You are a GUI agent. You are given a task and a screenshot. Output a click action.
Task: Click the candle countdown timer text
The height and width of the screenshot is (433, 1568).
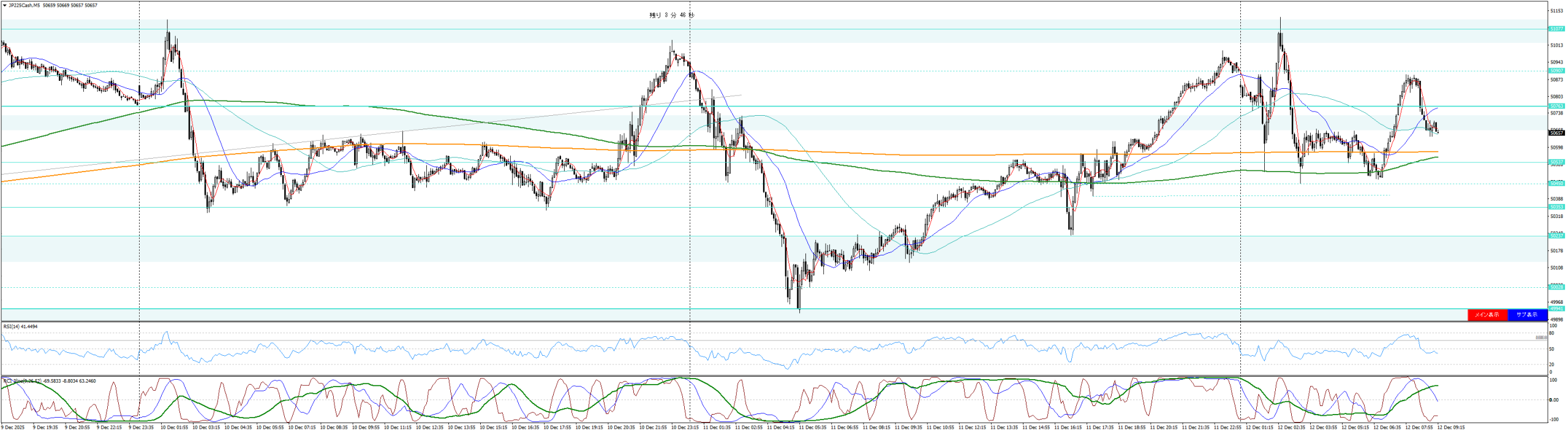[671, 15]
